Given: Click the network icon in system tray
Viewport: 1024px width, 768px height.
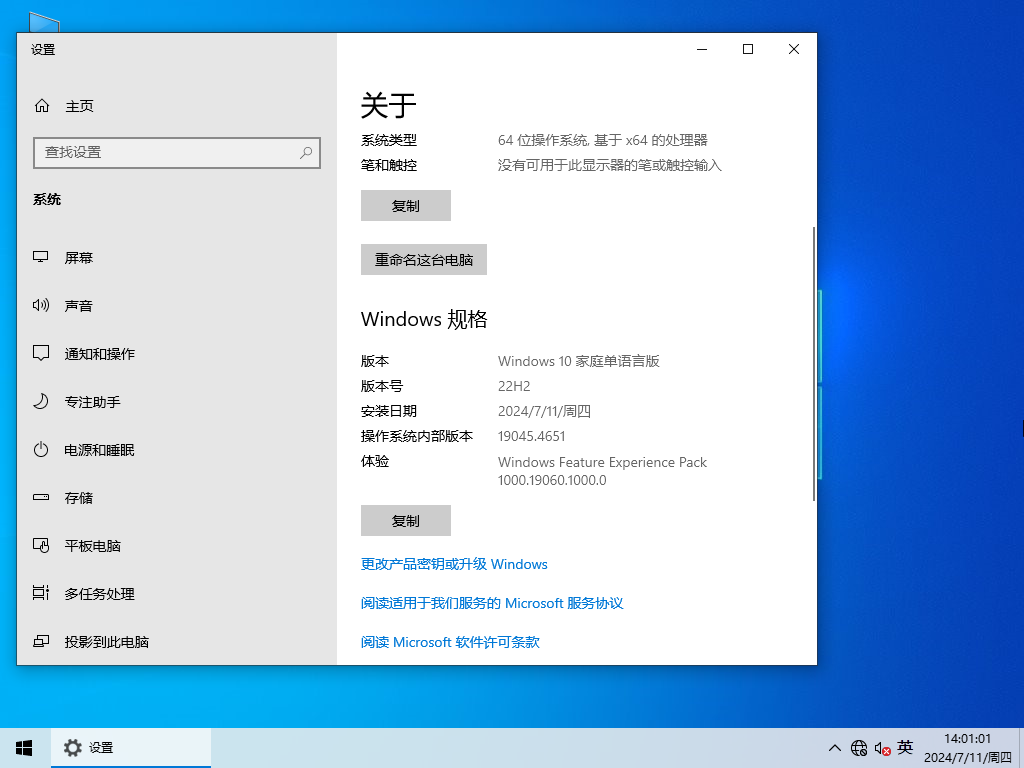Looking at the screenshot, I should (858, 747).
